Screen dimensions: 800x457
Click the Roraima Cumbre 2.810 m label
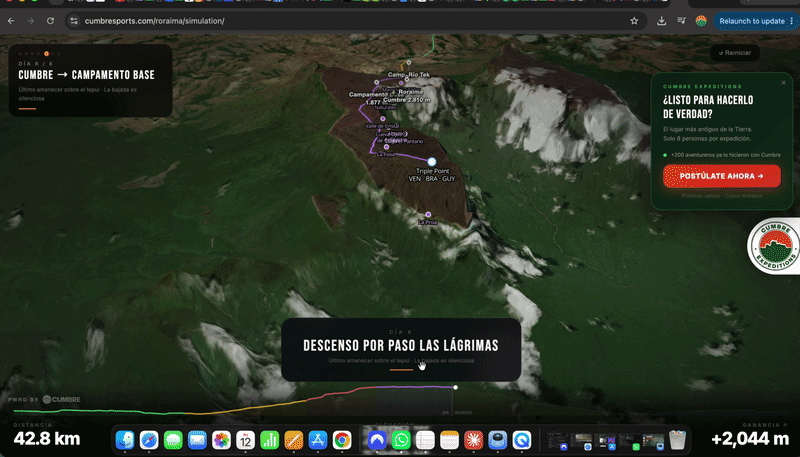407,96
